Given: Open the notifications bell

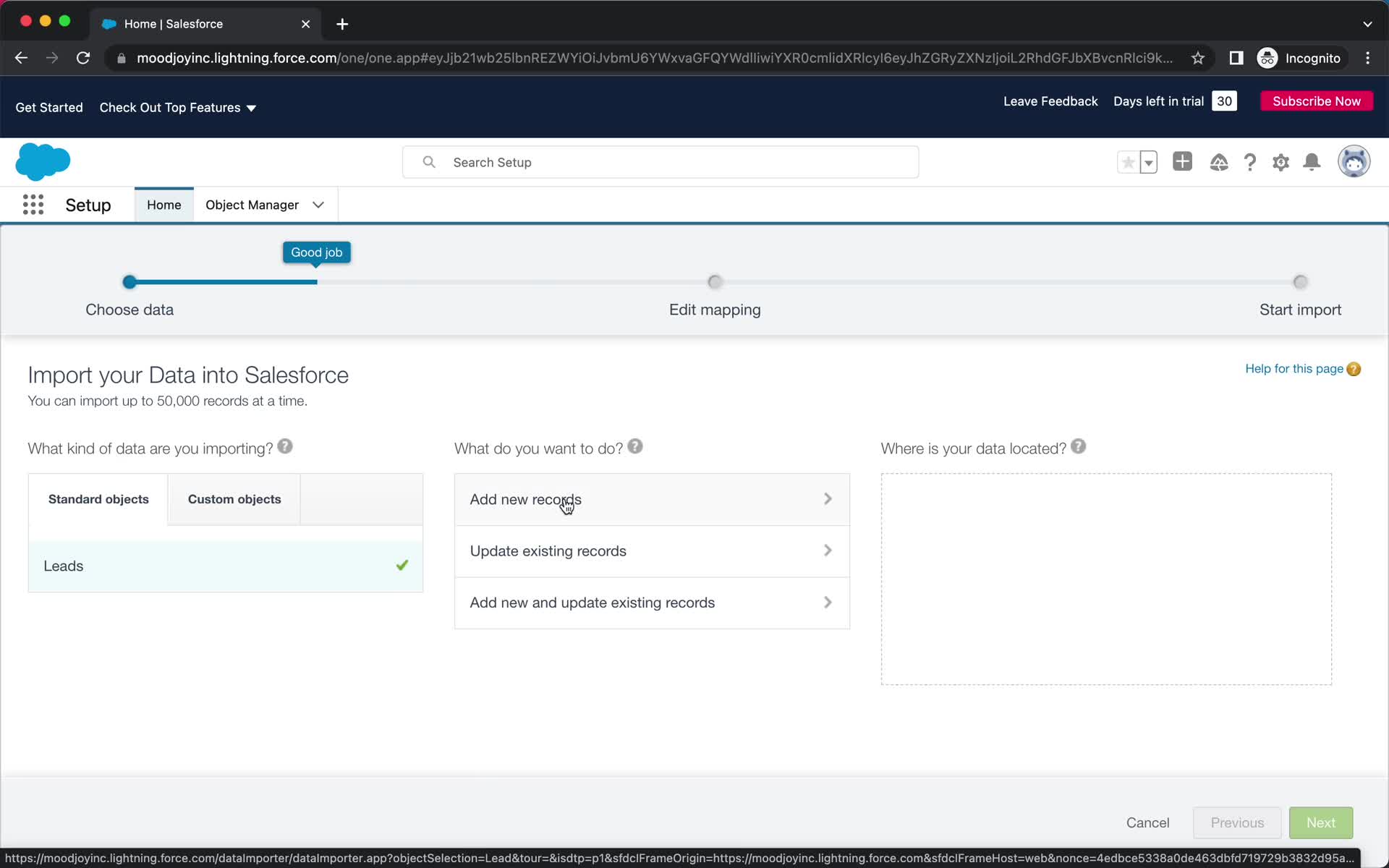Looking at the screenshot, I should (1312, 162).
